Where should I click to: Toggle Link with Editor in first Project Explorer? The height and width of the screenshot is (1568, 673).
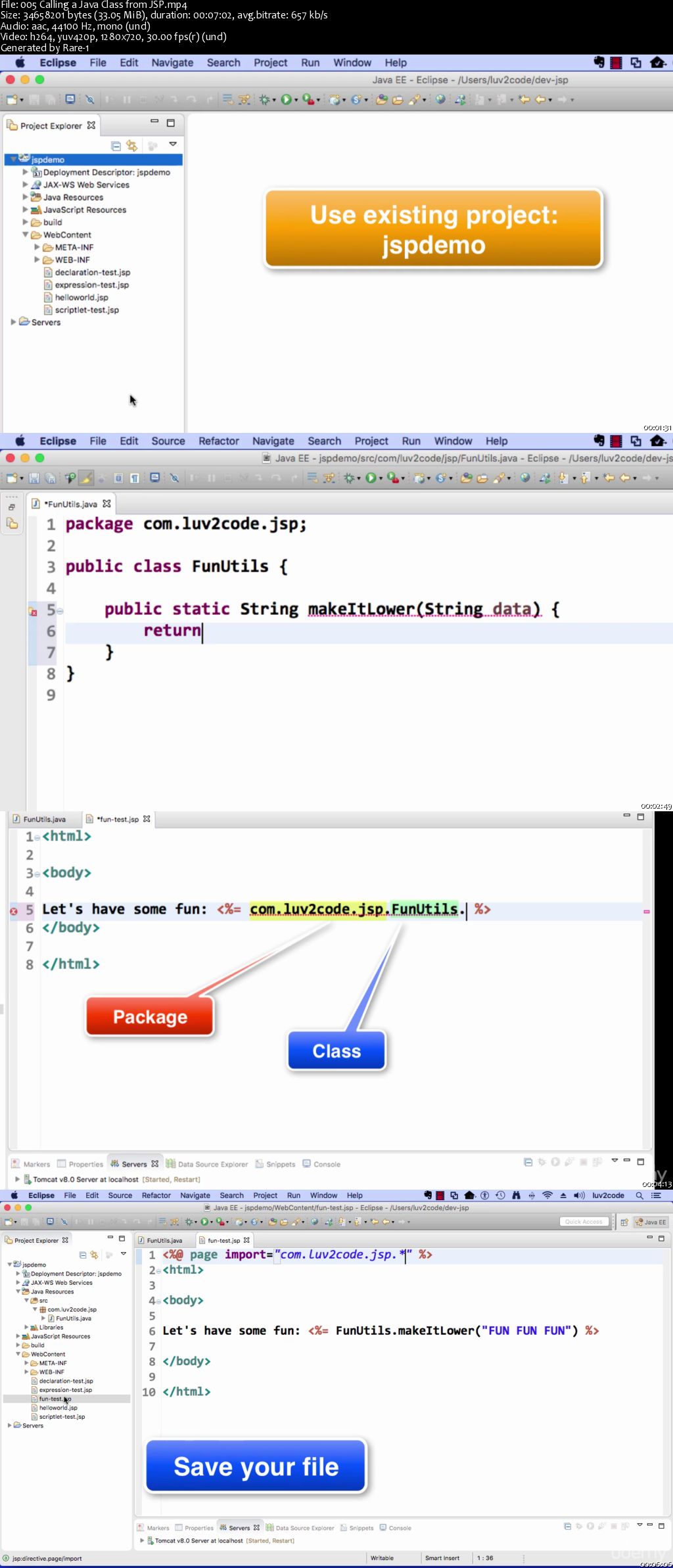point(132,146)
